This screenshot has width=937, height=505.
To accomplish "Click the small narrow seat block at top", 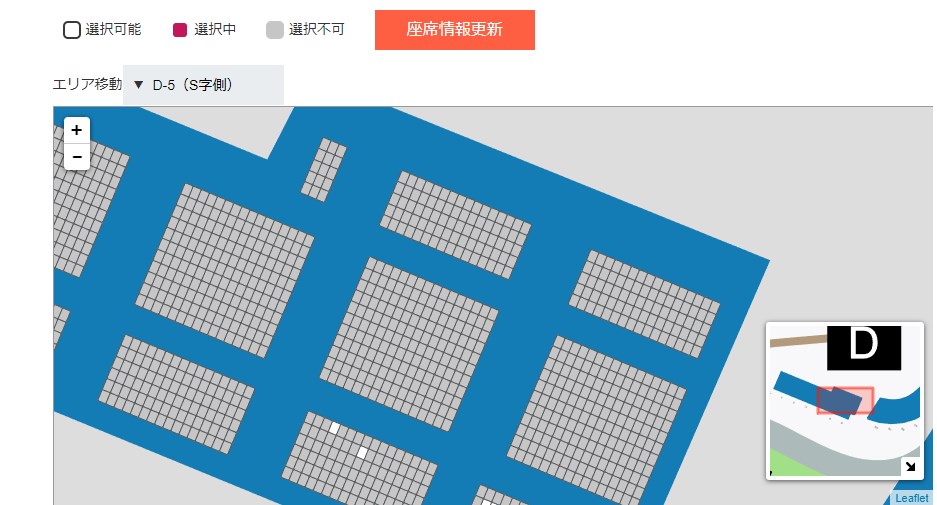I will point(323,170).
